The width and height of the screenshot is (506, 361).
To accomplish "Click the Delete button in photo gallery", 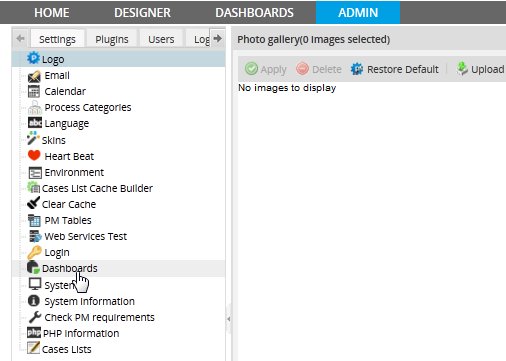I will [x=319, y=69].
